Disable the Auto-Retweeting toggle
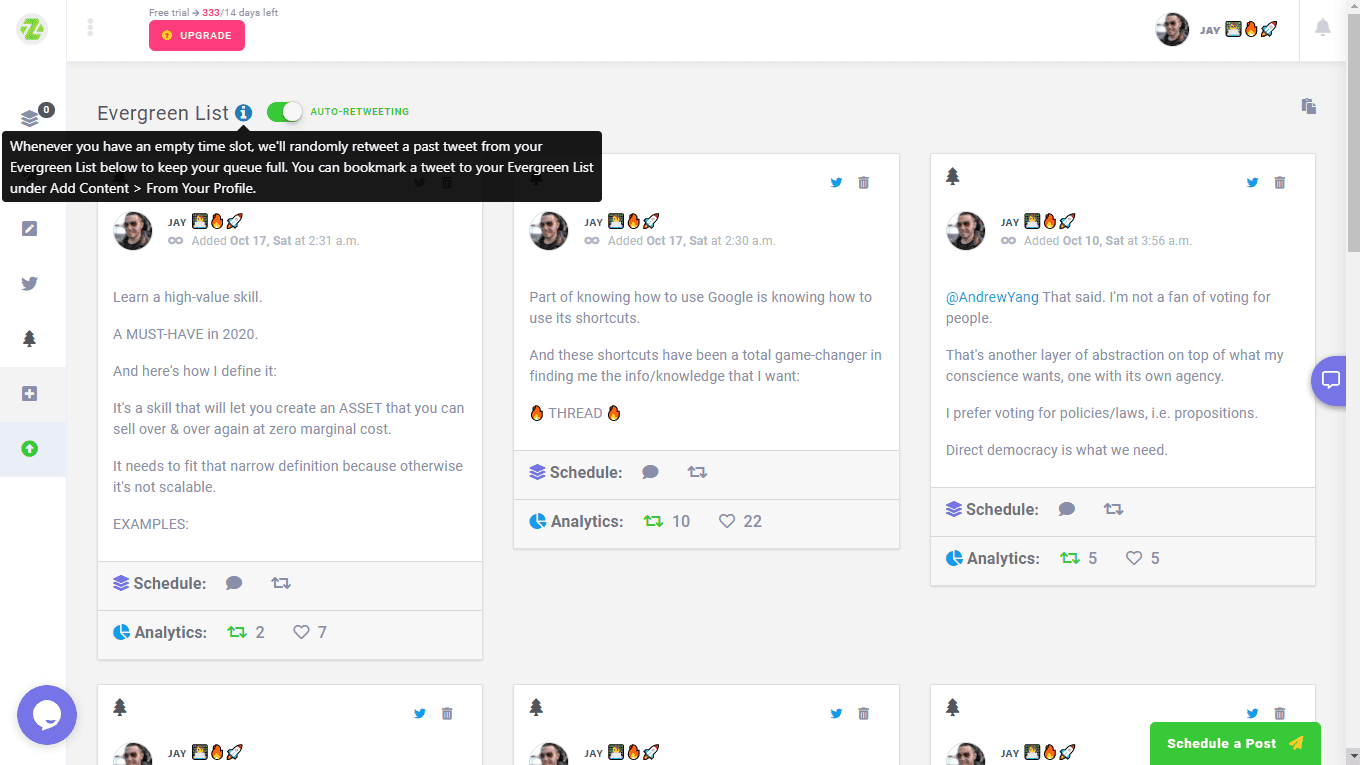Screen dimensions: 1360x765 (285, 112)
